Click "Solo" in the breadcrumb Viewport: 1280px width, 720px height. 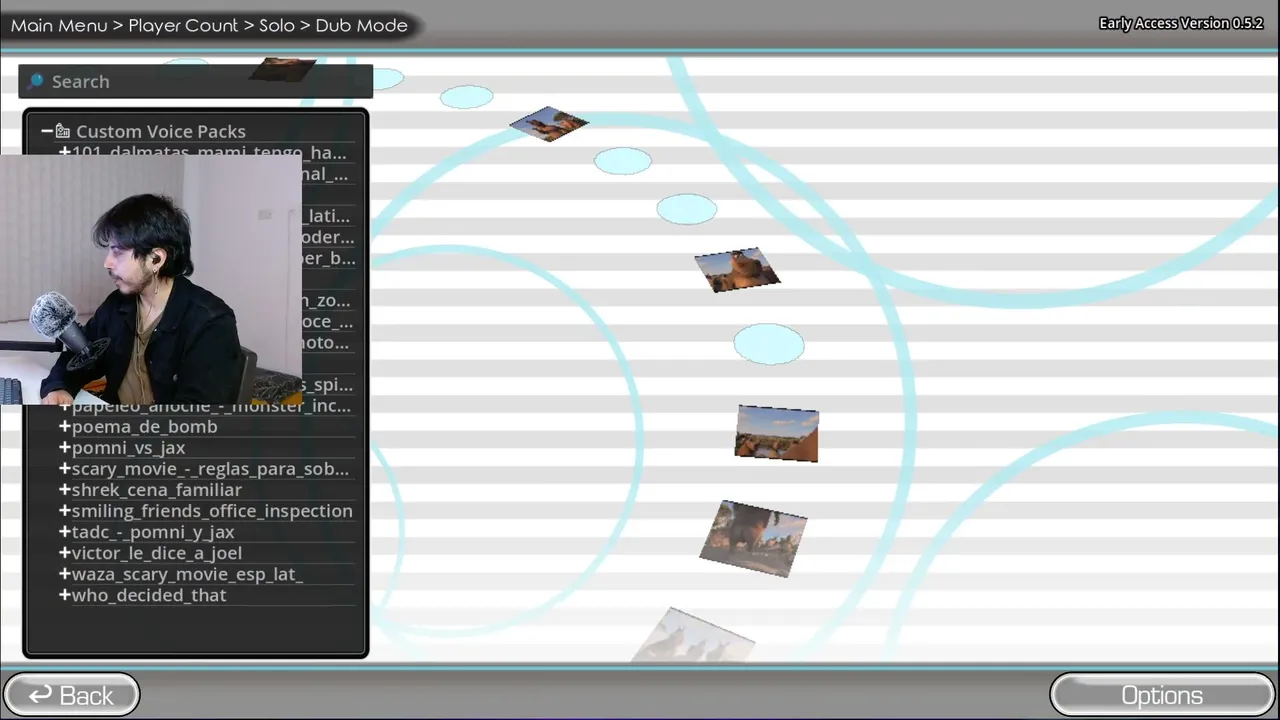(277, 25)
